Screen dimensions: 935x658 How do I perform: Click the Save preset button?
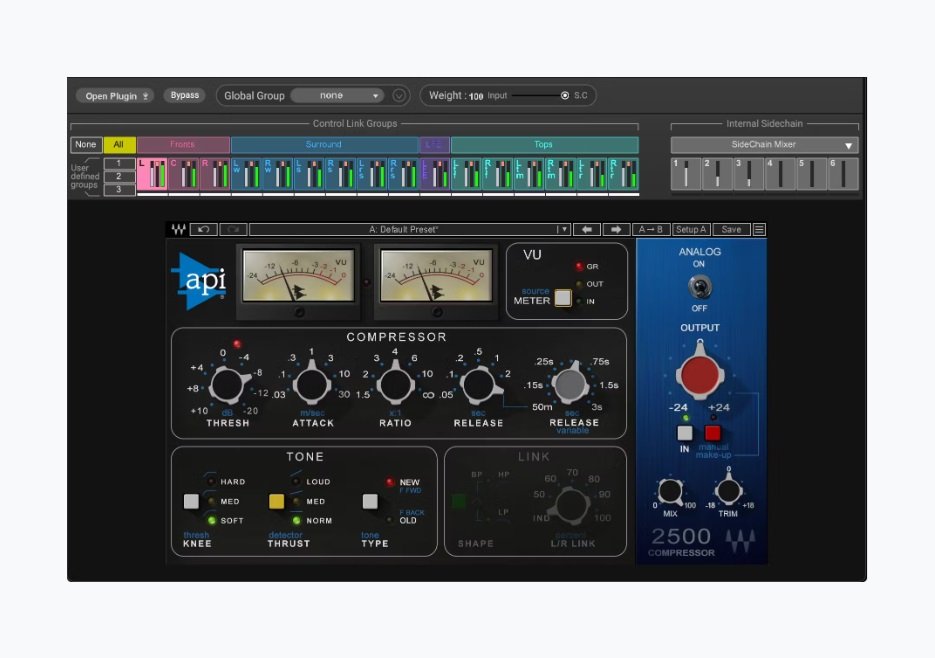pyautogui.click(x=731, y=229)
